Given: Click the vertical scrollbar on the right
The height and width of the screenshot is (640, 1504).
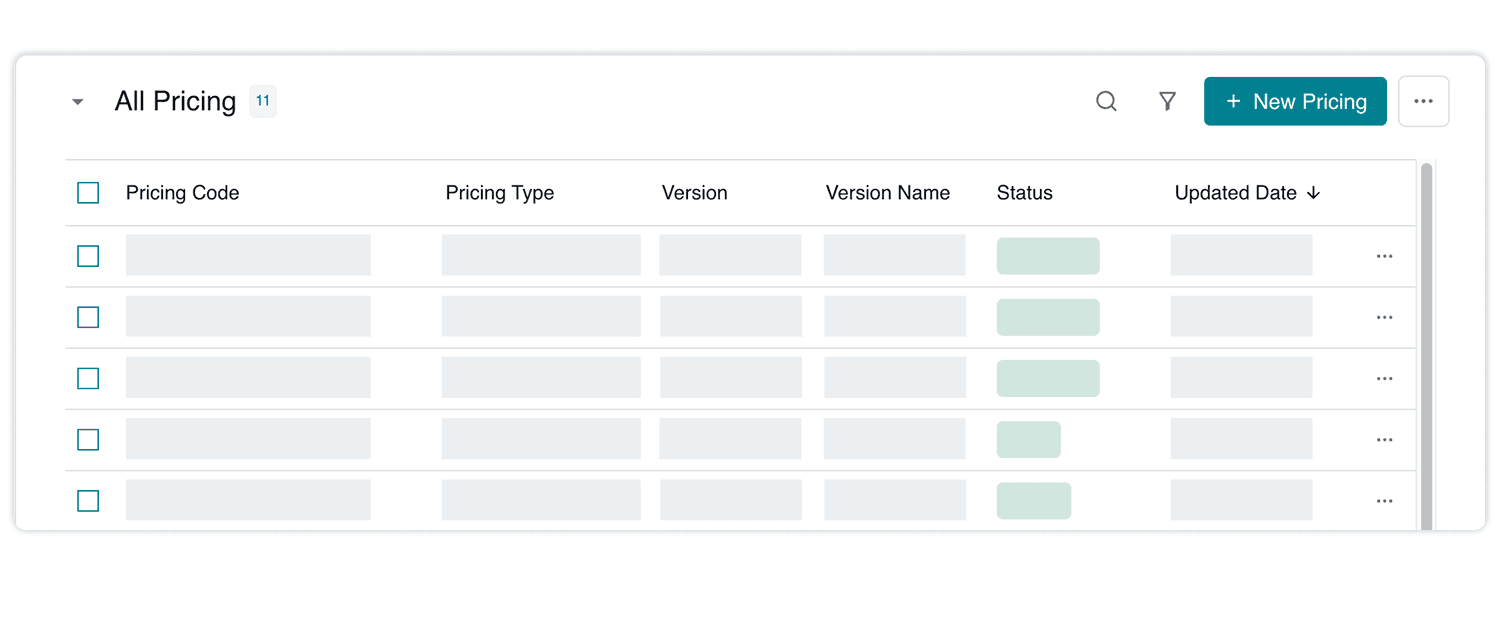Looking at the screenshot, I should point(1428,300).
